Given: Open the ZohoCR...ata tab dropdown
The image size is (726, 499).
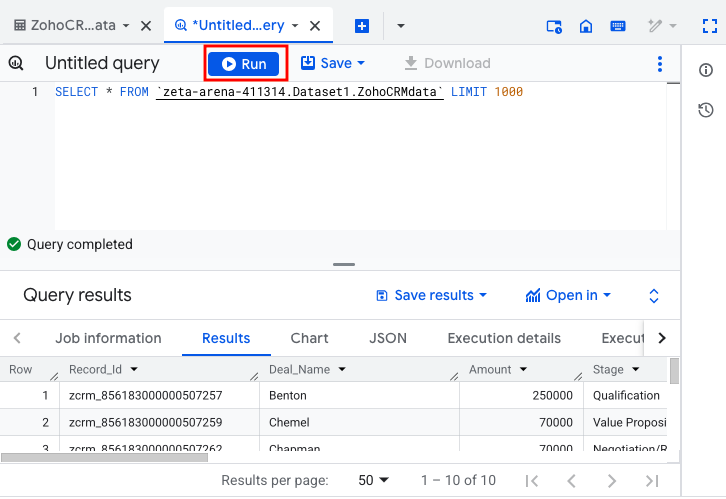Looking at the screenshot, I should [126, 26].
